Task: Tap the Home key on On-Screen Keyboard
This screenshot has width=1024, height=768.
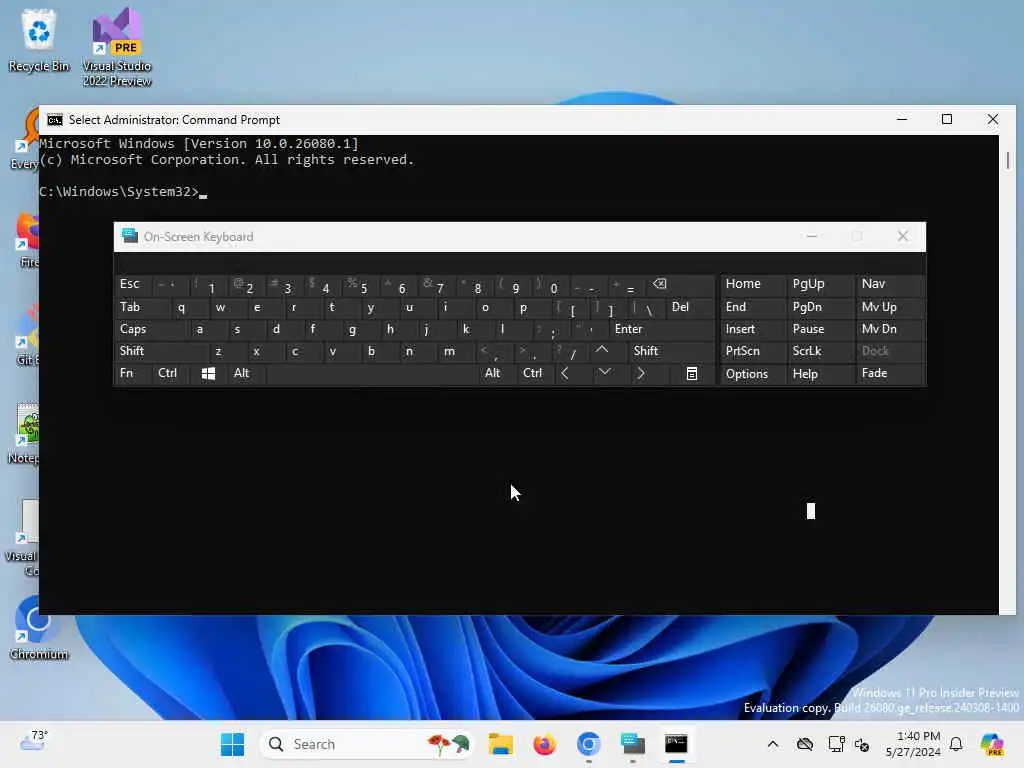Action: (752, 284)
